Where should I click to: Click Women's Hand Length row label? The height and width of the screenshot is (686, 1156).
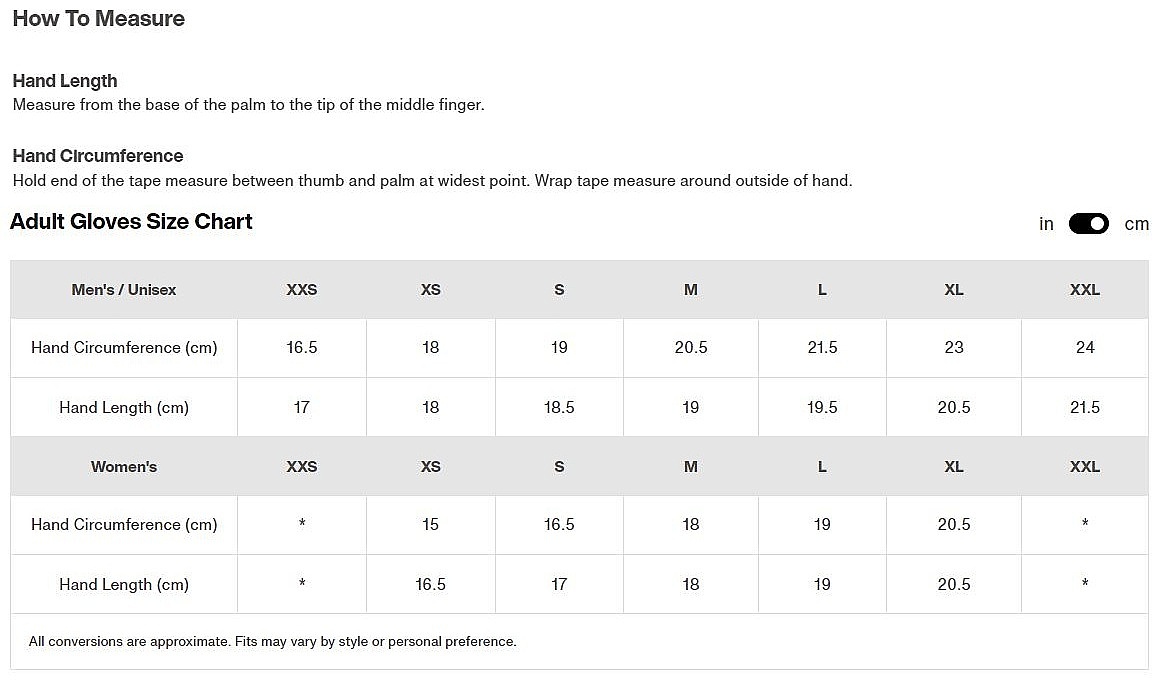tap(124, 584)
